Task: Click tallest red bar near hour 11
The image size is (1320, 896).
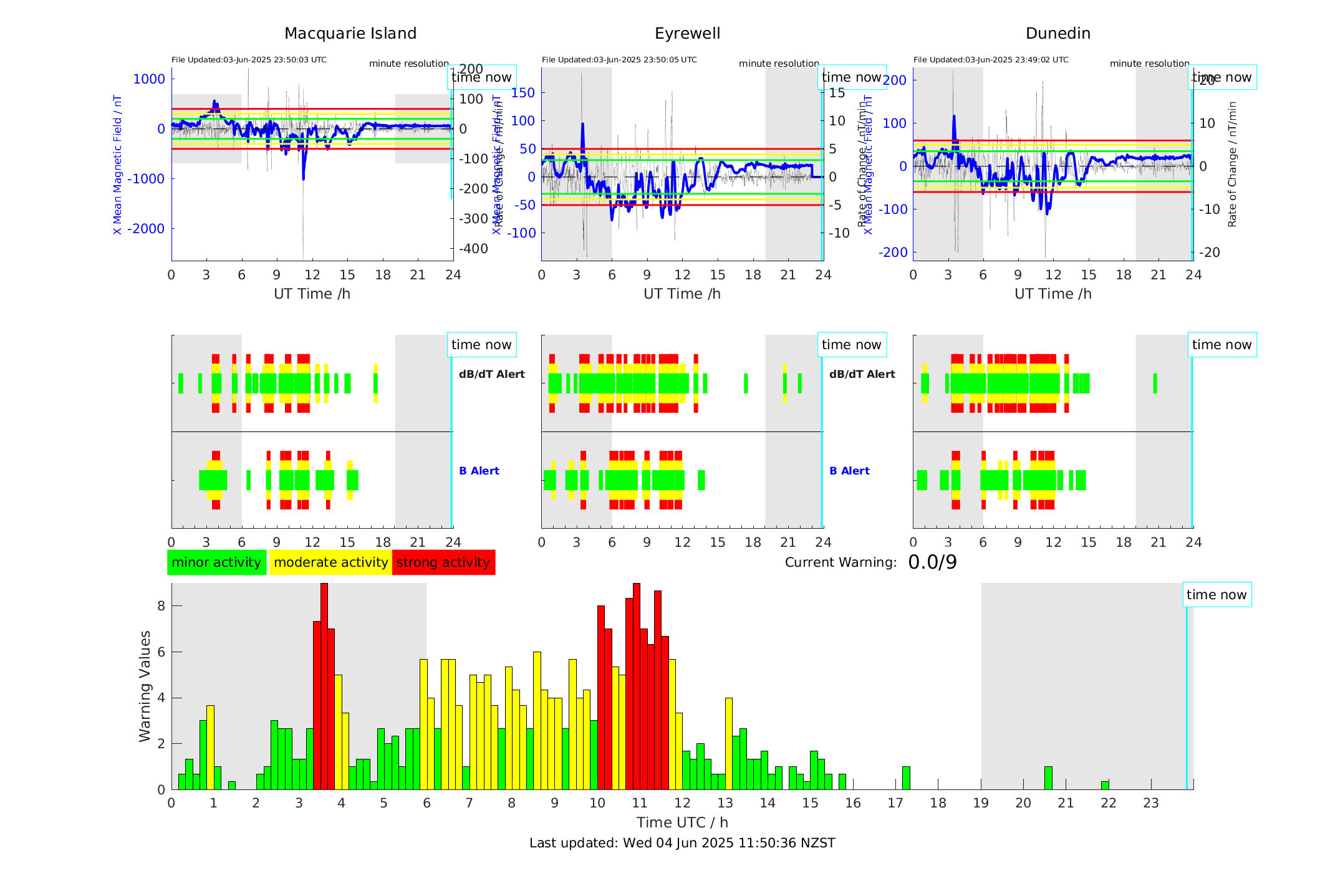Action: click(x=636, y=686)
